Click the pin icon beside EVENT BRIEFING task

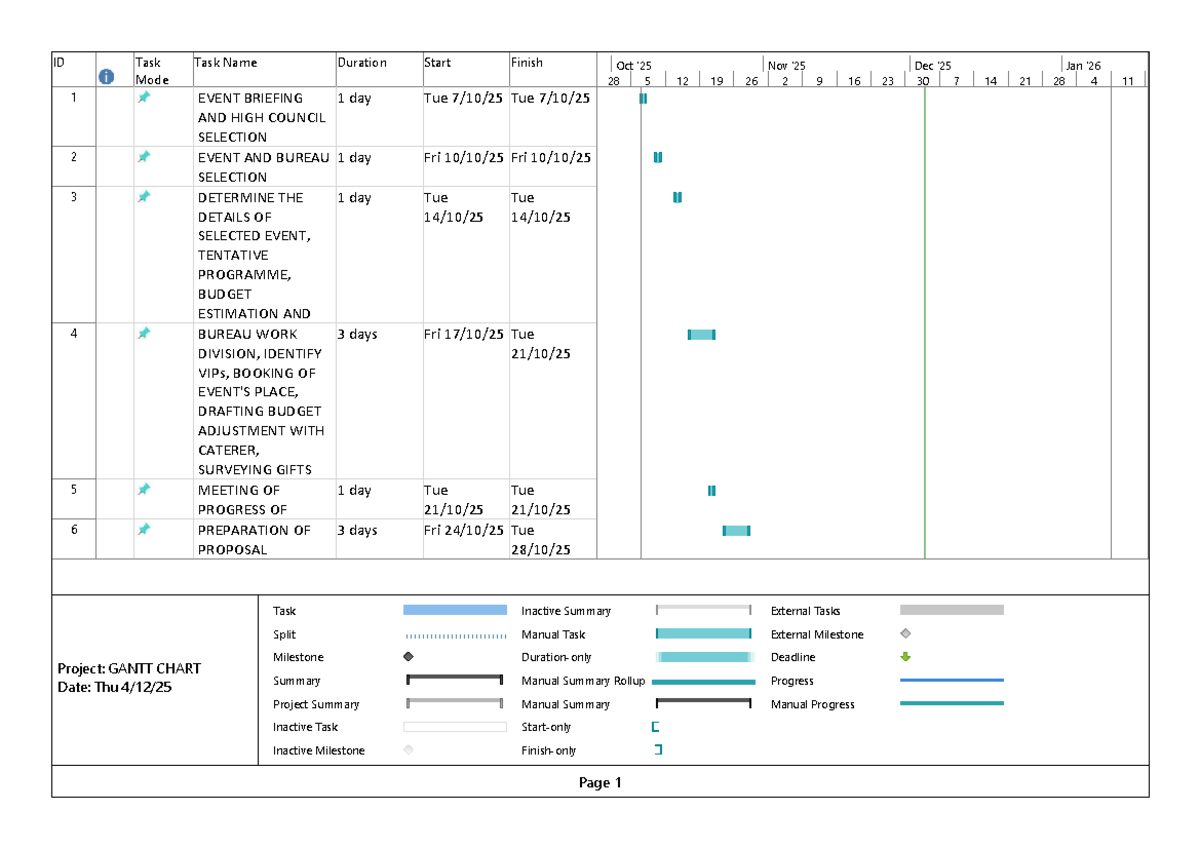coord(144,97)
